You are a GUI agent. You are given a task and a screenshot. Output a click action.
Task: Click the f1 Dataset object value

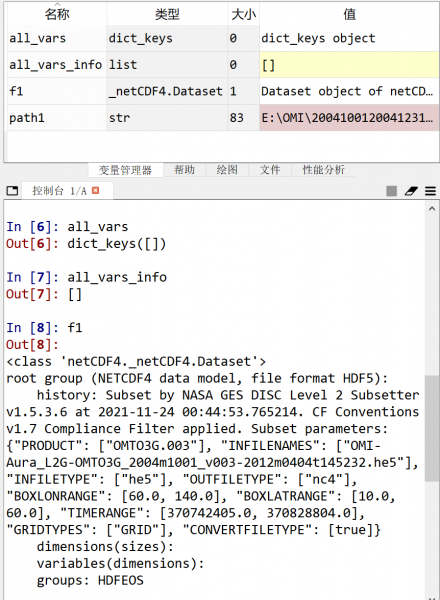pos(349,91)
